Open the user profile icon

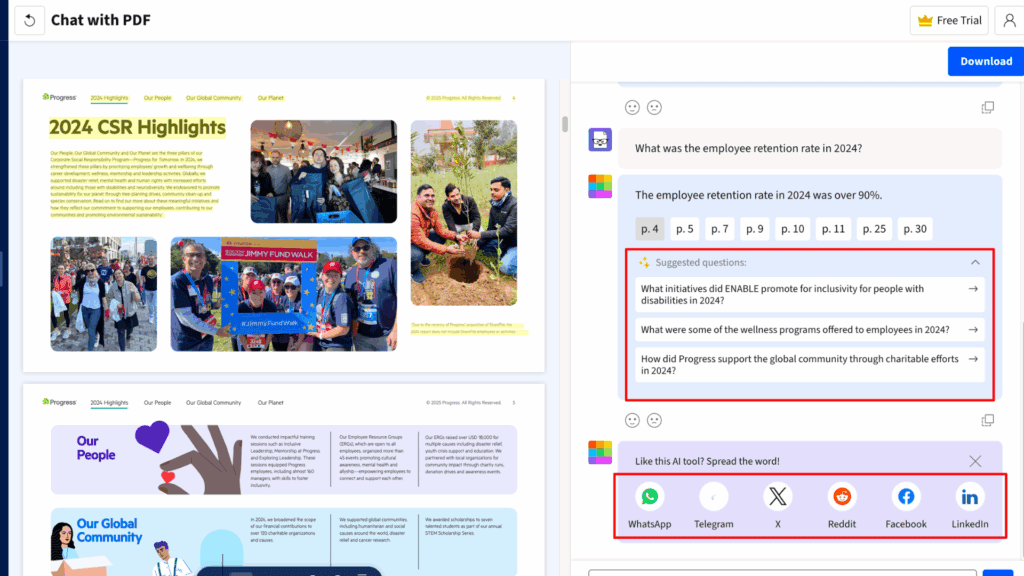click(1005, 20)
